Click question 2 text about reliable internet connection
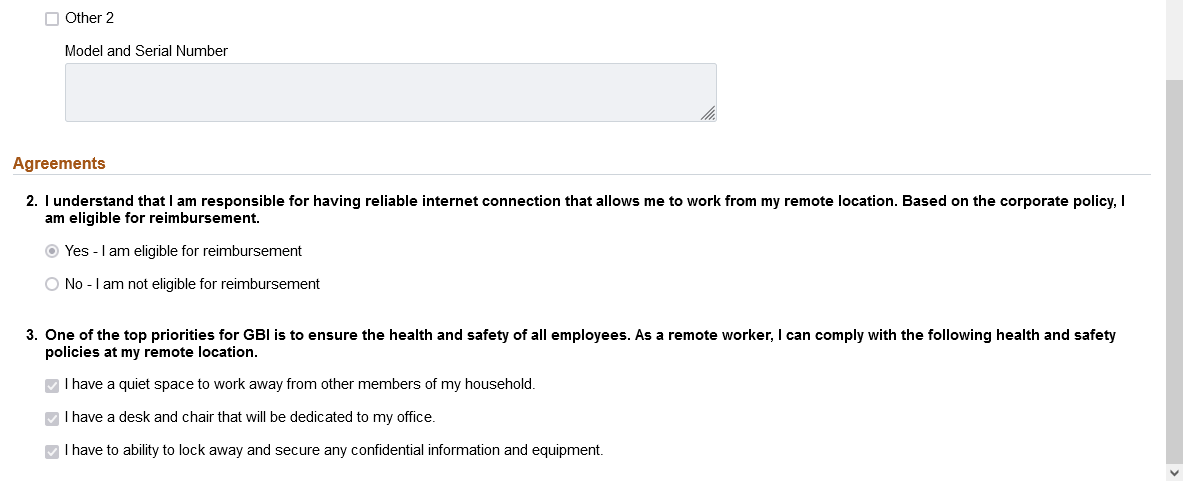 coord(585,210)
